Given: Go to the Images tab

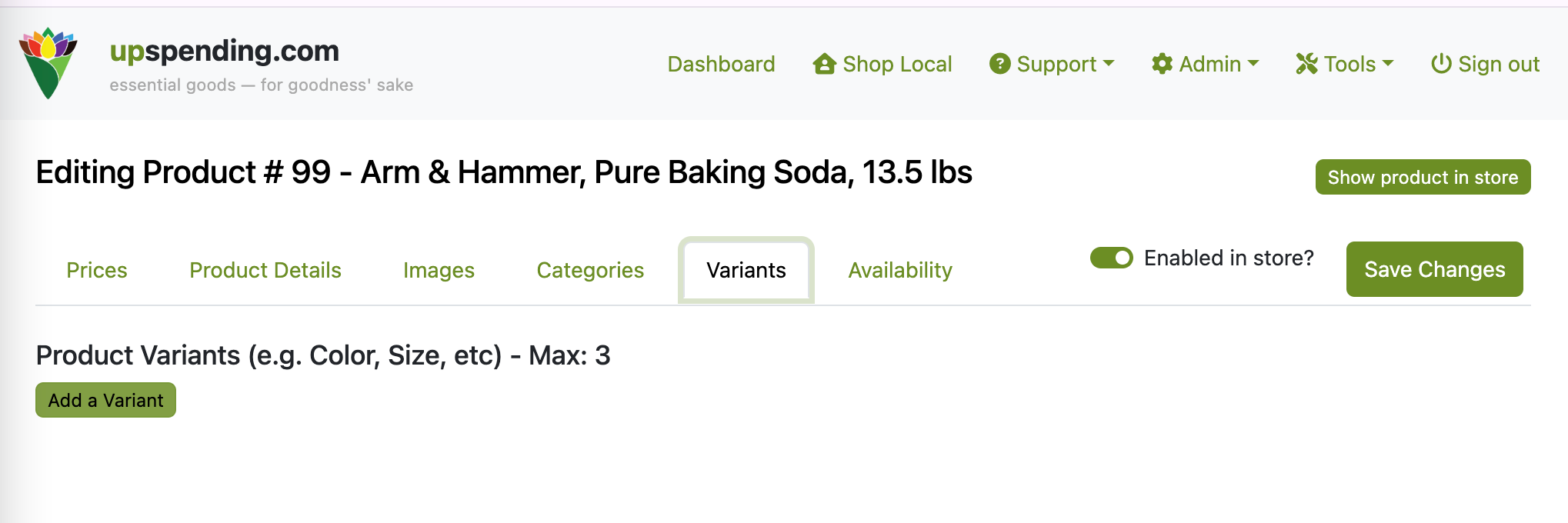Looking at the screenshot, I should 439,270.
